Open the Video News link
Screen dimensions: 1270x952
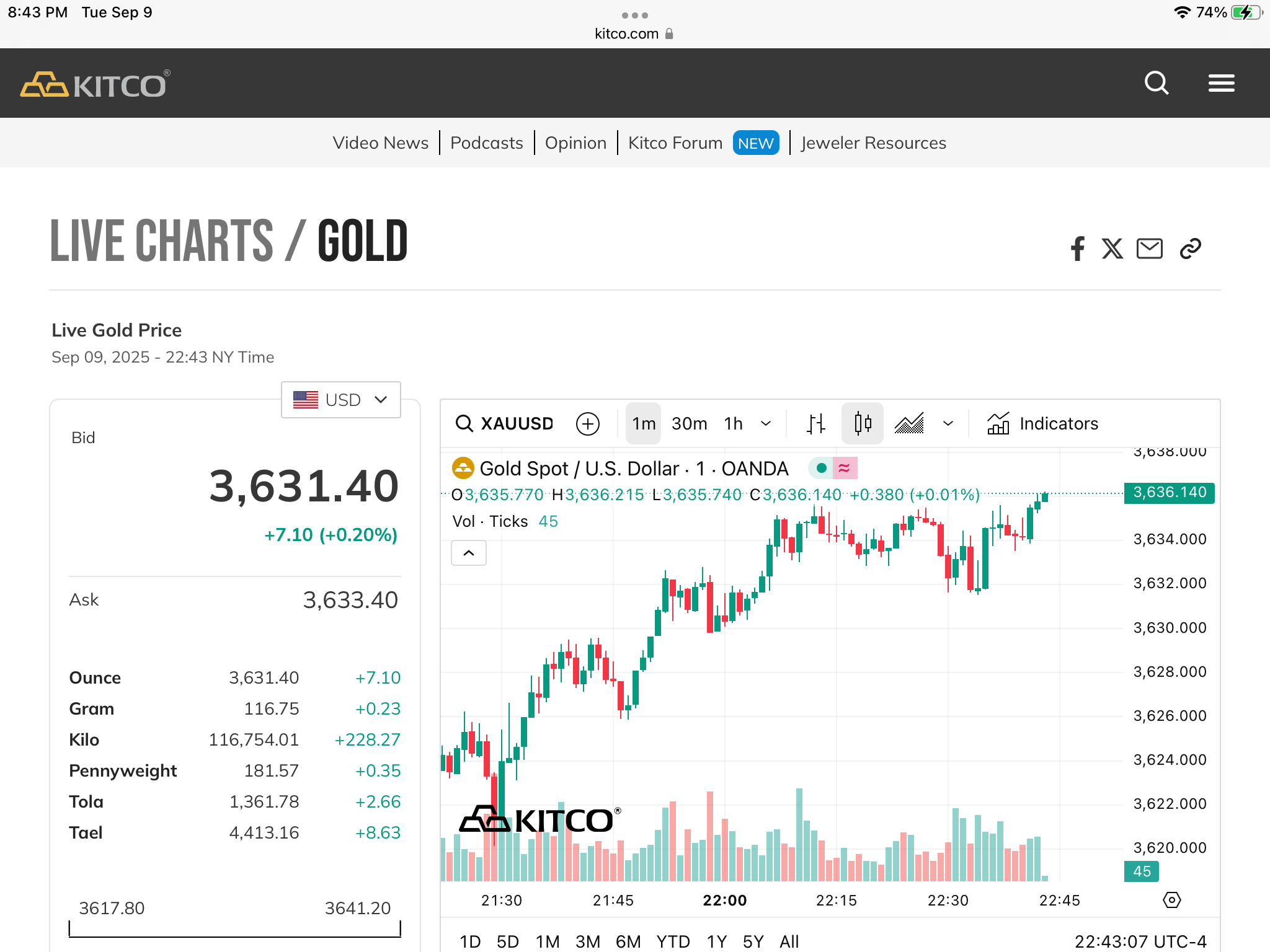[x=380, y=143]
